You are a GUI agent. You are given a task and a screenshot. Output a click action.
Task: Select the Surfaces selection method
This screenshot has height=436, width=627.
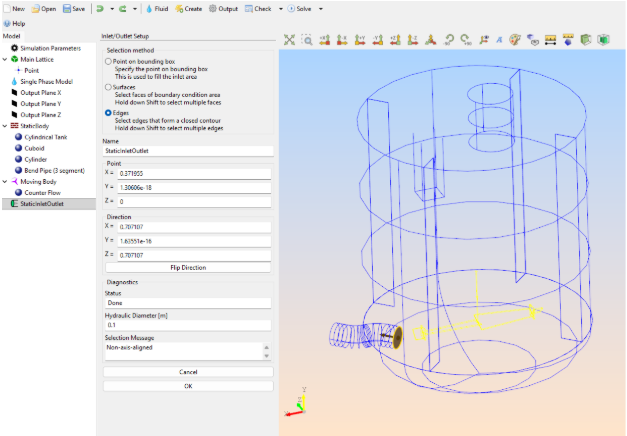point(109,87)
